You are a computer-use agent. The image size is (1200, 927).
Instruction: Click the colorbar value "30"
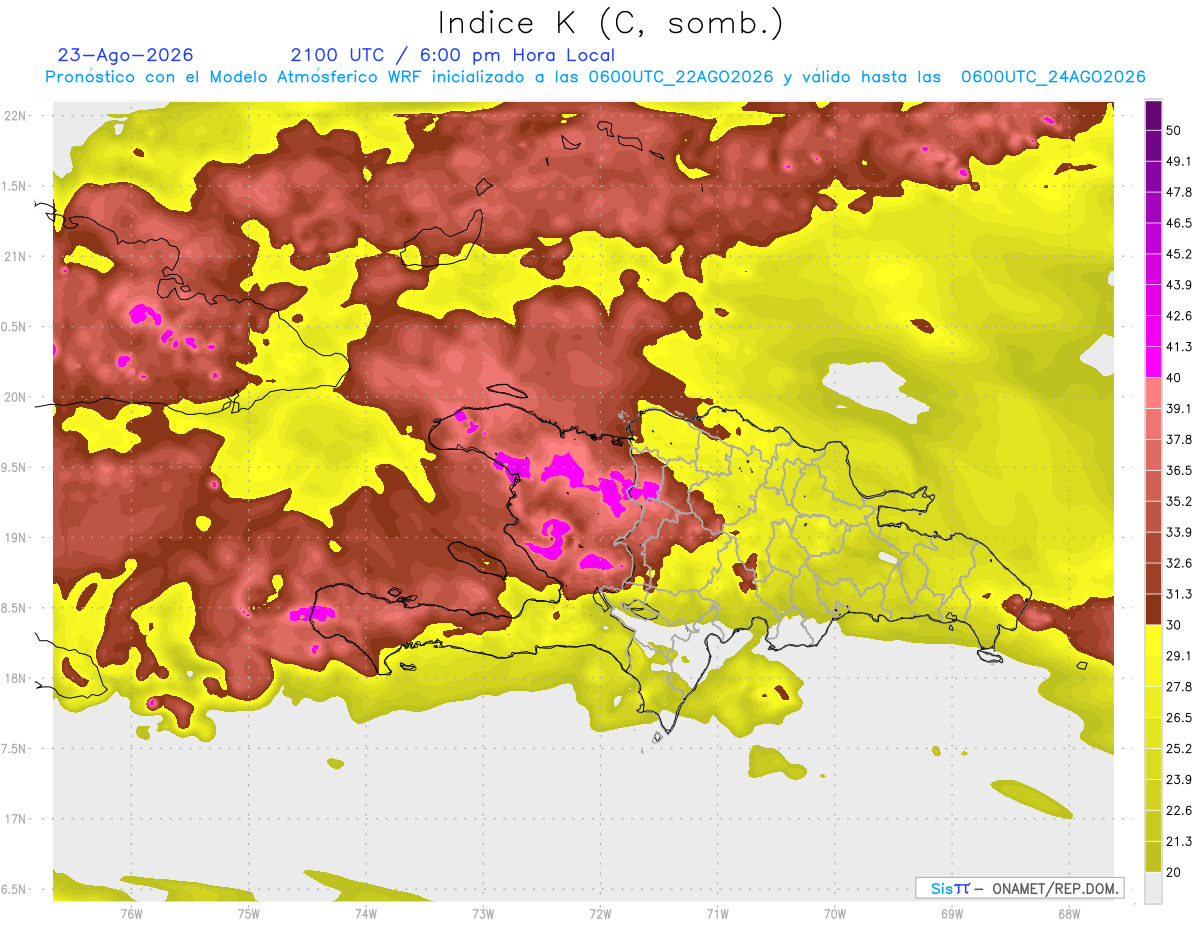pos(1174,625)
